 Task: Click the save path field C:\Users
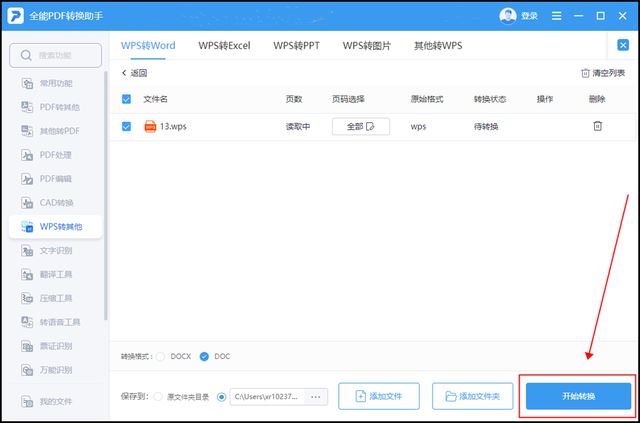tap(268, 397)
